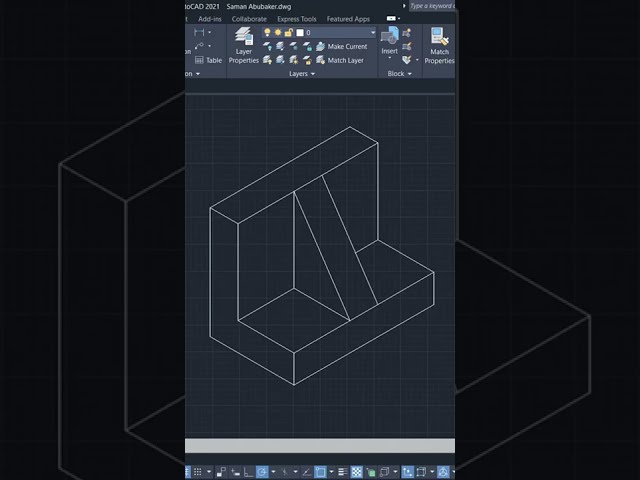Click the Object Snap Tracking status icon

click(x=307, y=472)
